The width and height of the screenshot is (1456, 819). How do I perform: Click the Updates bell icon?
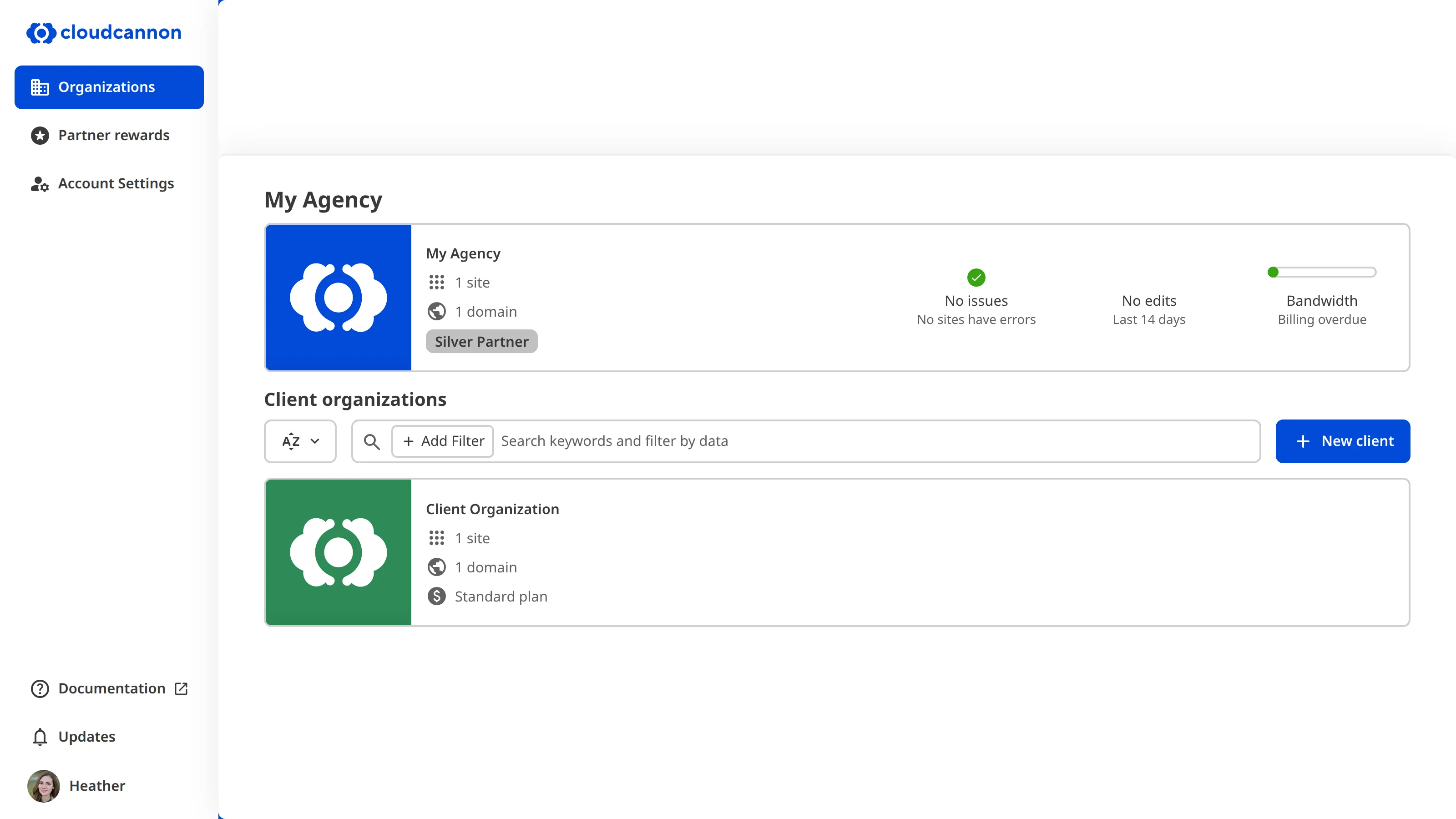point(40,737)
